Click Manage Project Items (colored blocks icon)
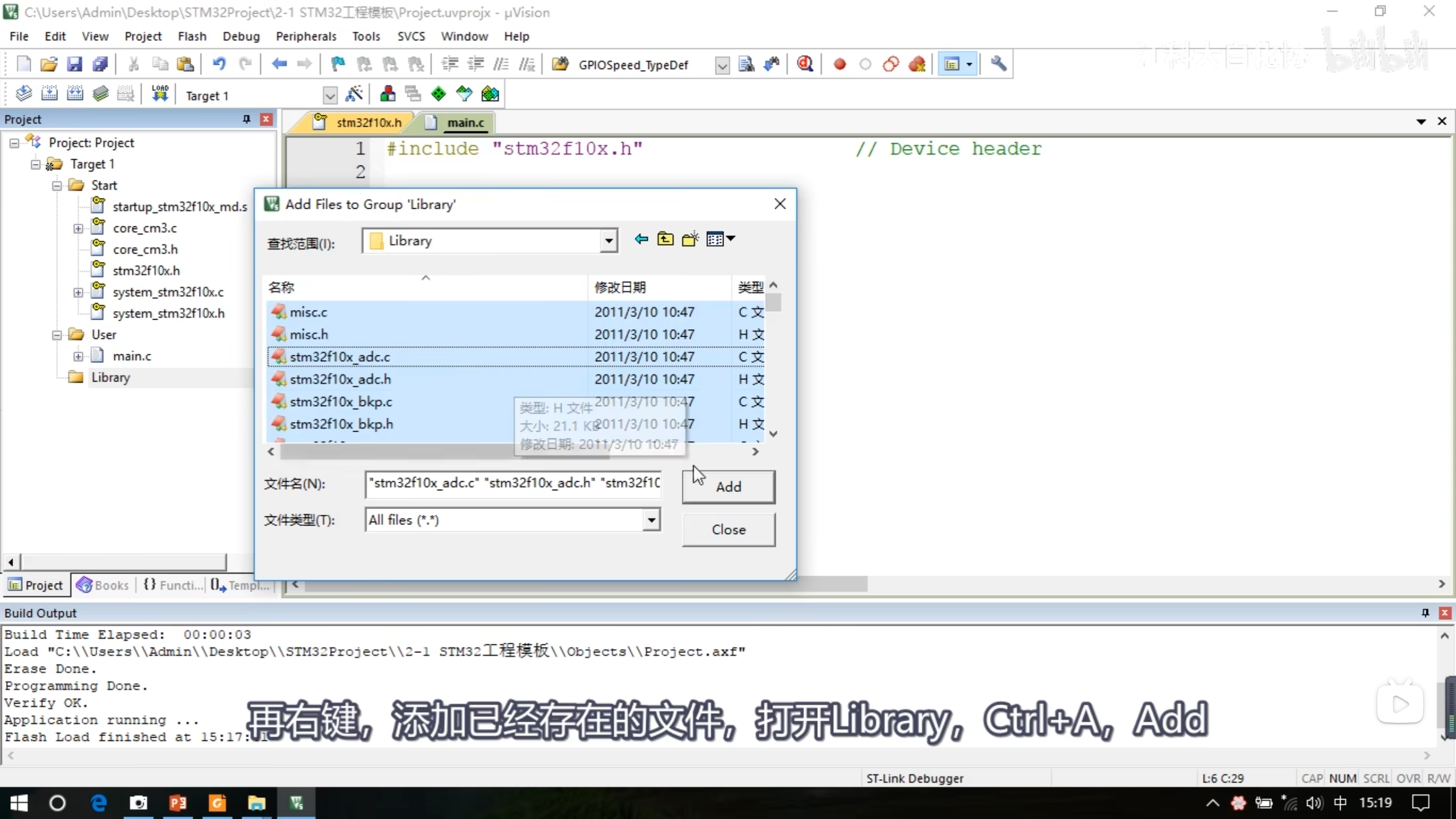Viewport: 1456px width, 819px height. [388, 94]
